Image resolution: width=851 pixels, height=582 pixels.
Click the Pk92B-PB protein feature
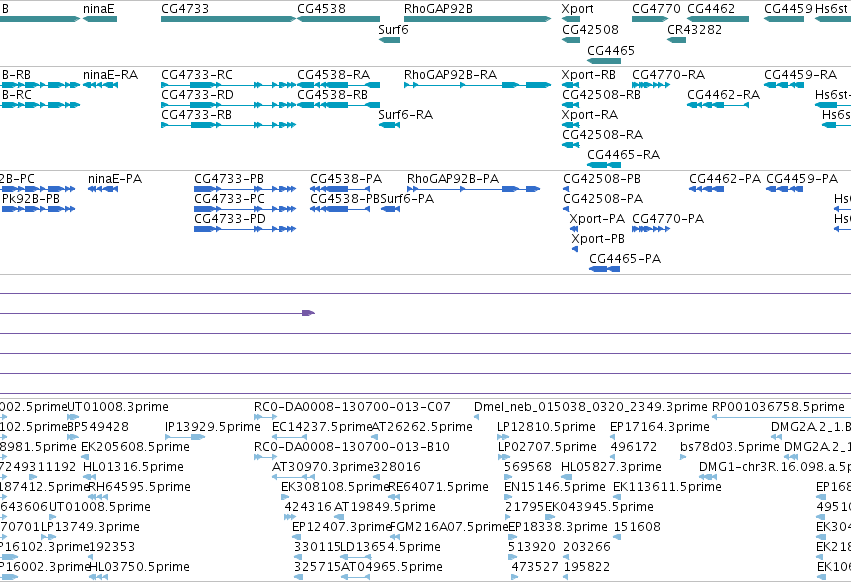click(x=38, y=209)
